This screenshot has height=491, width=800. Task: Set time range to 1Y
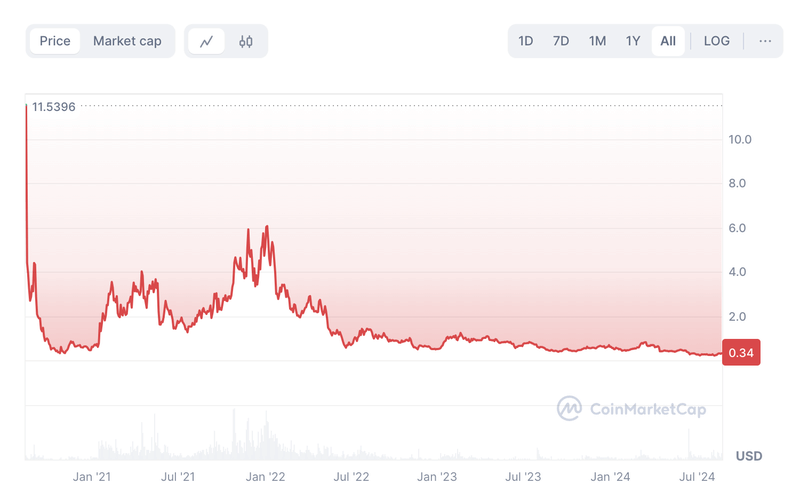633,41
